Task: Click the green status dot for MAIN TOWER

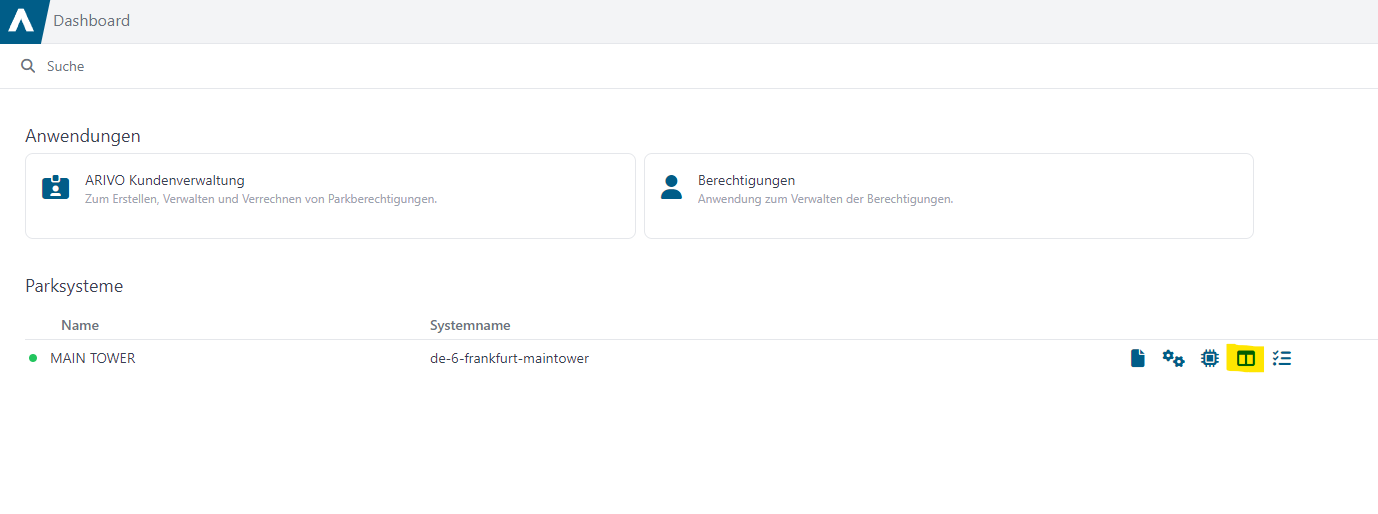Action: [33, 358]
